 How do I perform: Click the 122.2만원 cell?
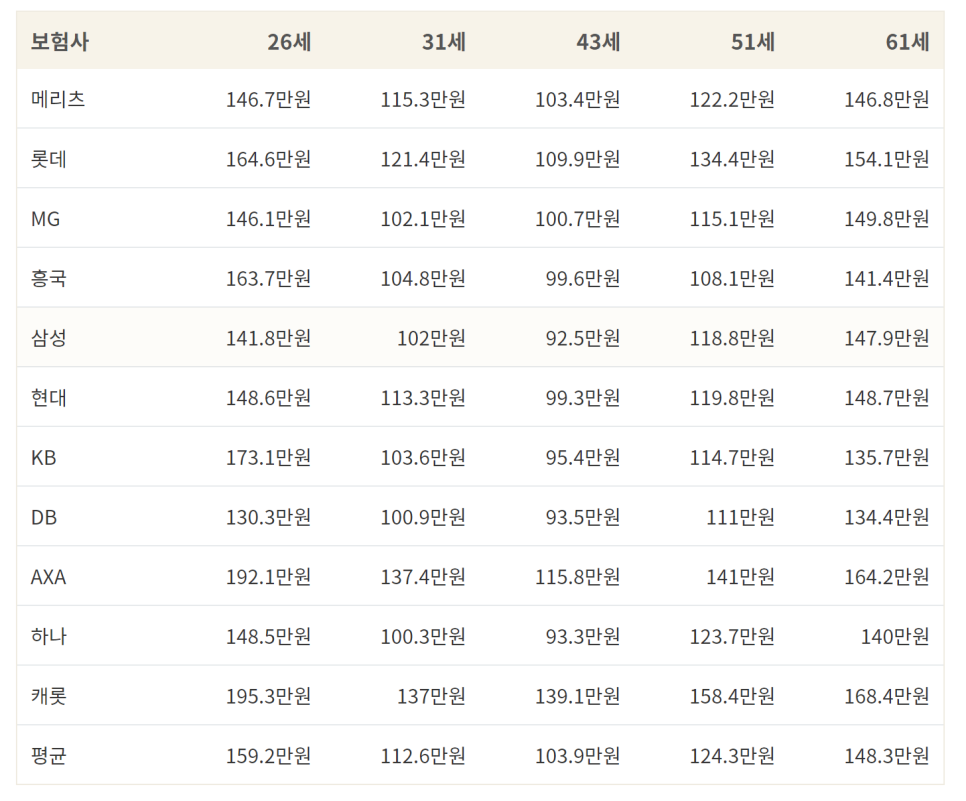(x=732, y=99)
